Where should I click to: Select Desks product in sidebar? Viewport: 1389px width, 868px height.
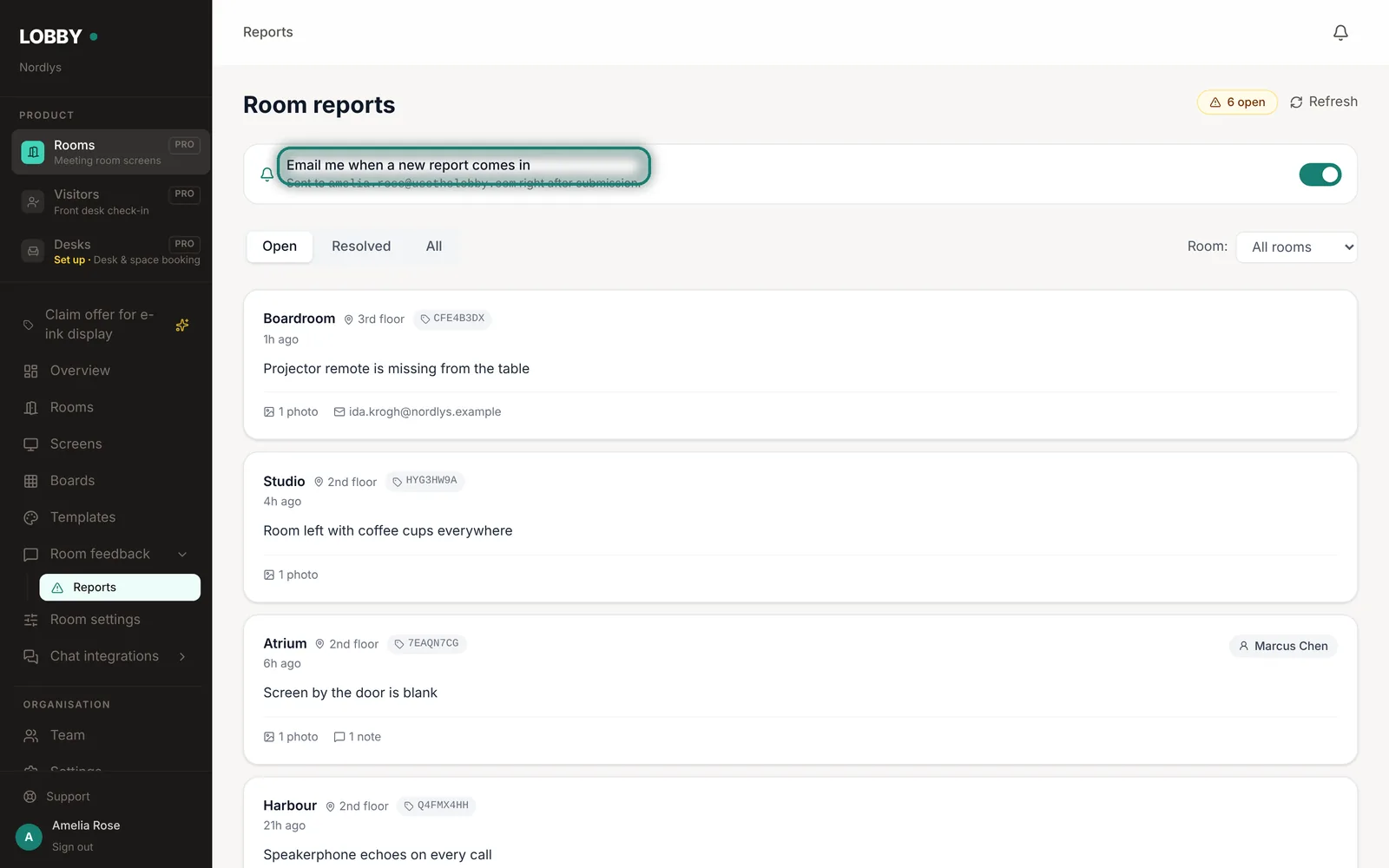pyautogui.click(x=110, y=252)
